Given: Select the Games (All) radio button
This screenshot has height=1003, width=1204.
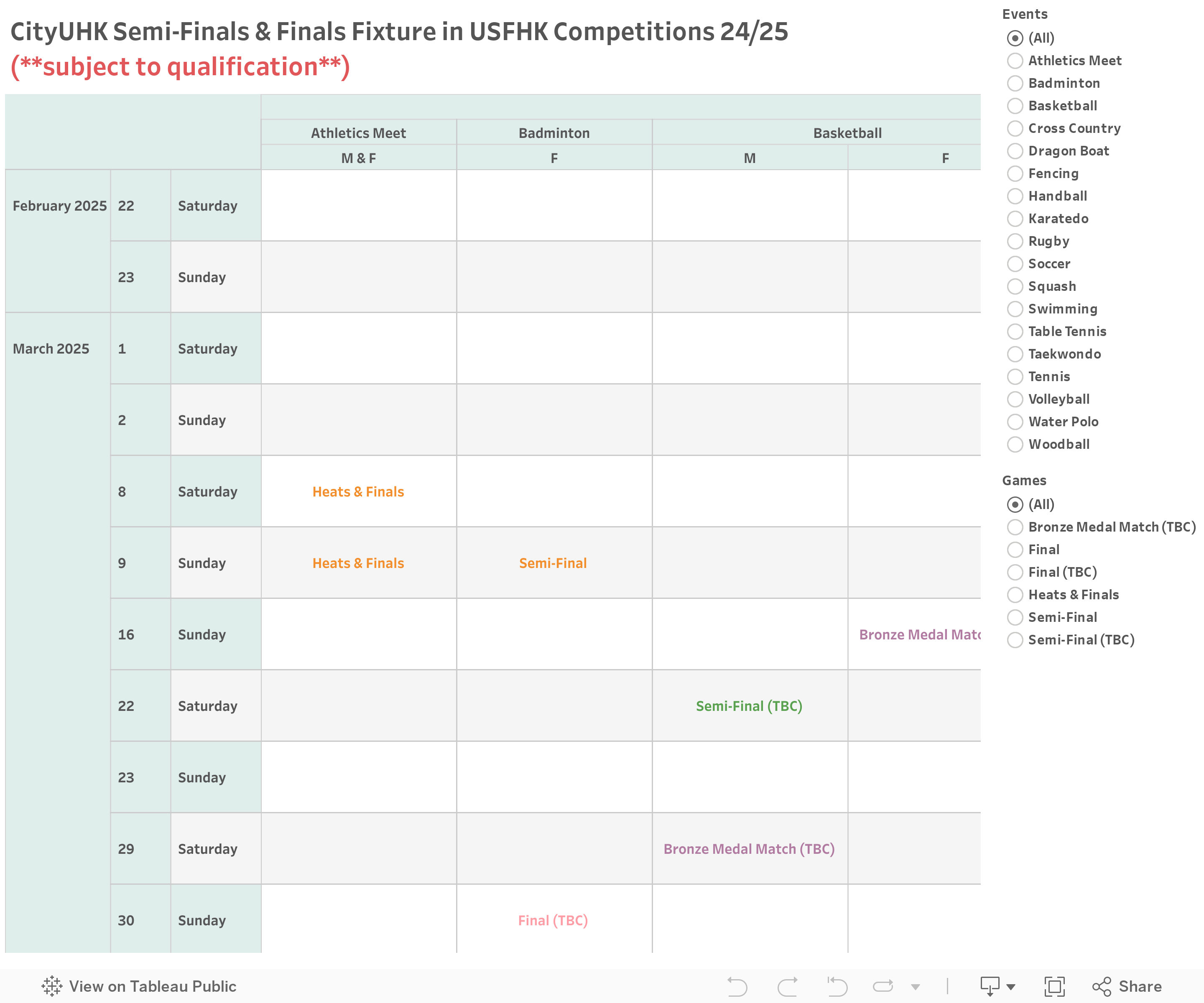Looking at the screenshot, I should point(1015,504).
